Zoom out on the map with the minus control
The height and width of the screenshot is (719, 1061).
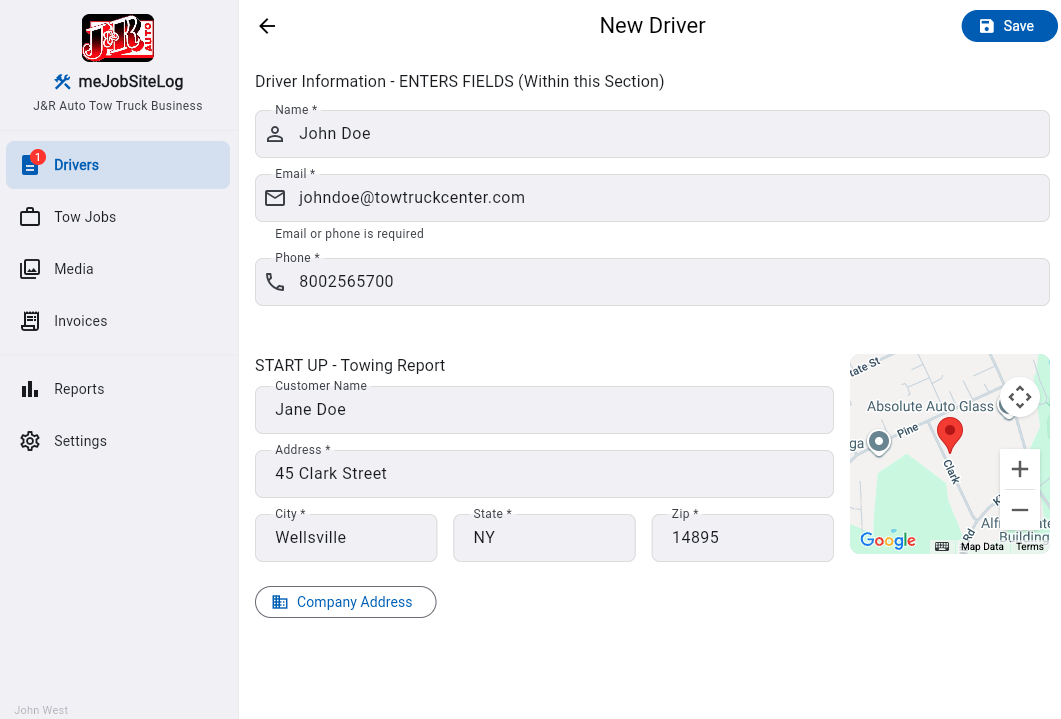[1020, 510]
